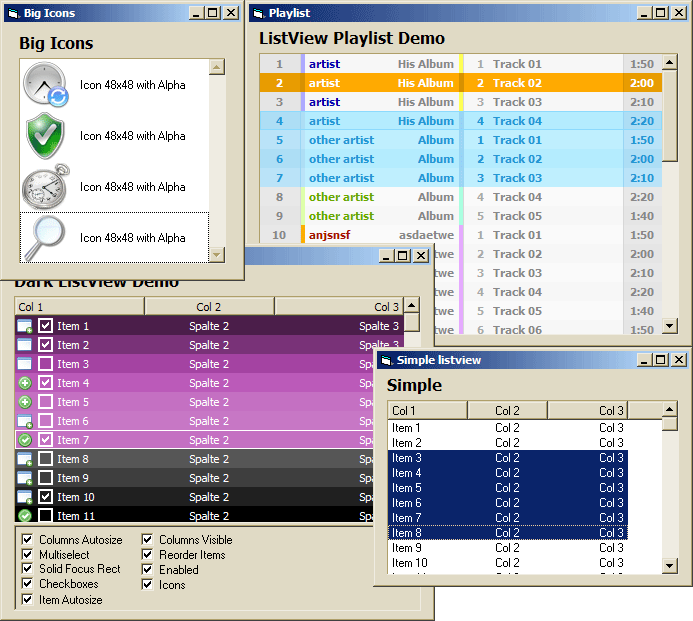
Task: Click the green check icon beside Item 7
Action: click(25, 440)
